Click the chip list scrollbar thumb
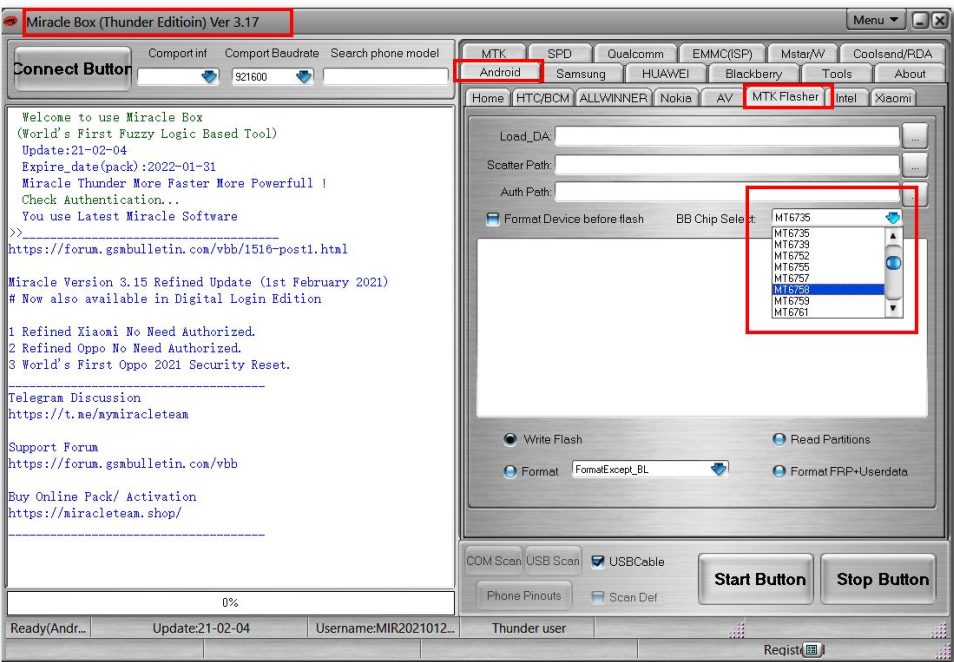This screenshot has height=662, width=954. tap(893, 263)
